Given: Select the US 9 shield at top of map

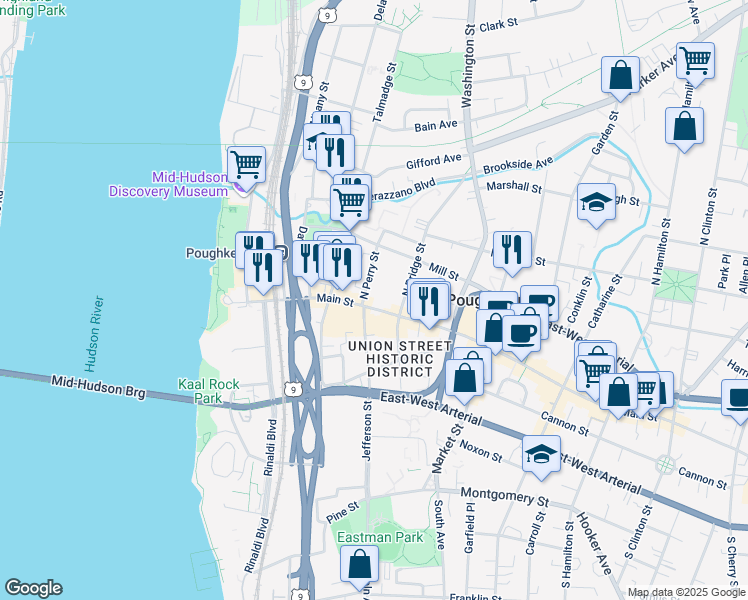Looking at the screenshot, I should click(326, 16).
